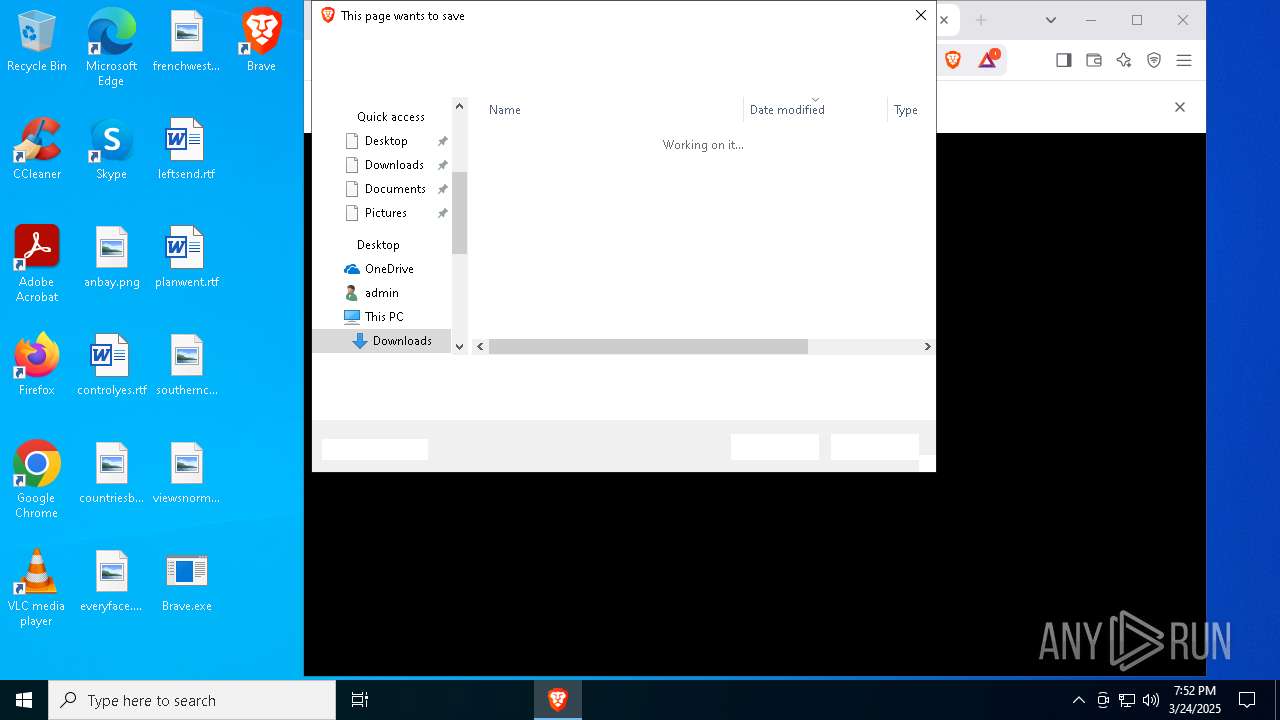Launch Firefox from the desktop
This screenshot has width=1280, height=720.
pos(37,365)
